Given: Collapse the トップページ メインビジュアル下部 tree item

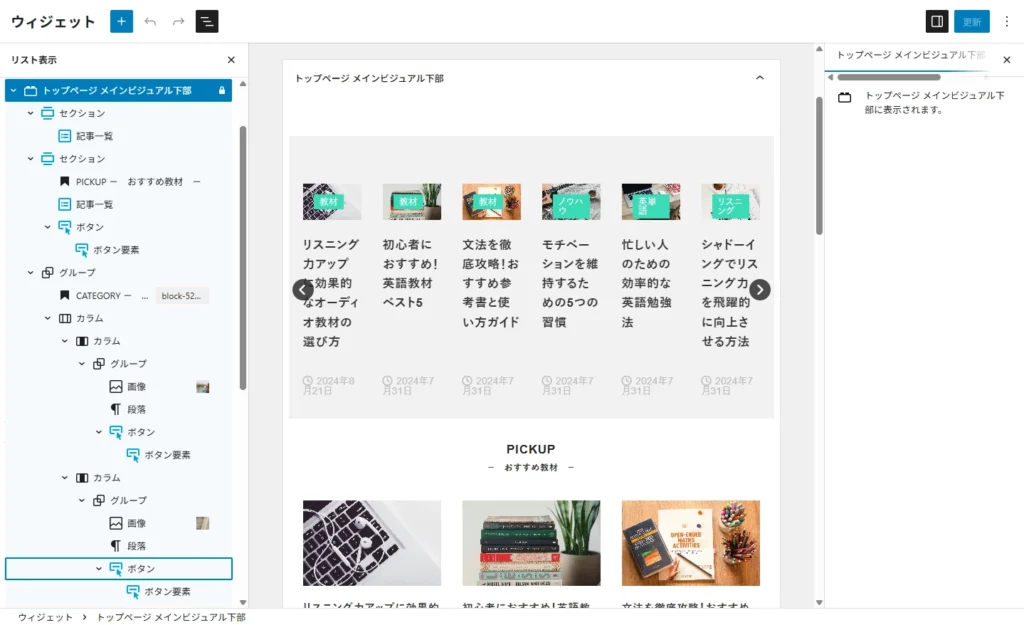Looking at the screenshot, I should coord(13,91).
